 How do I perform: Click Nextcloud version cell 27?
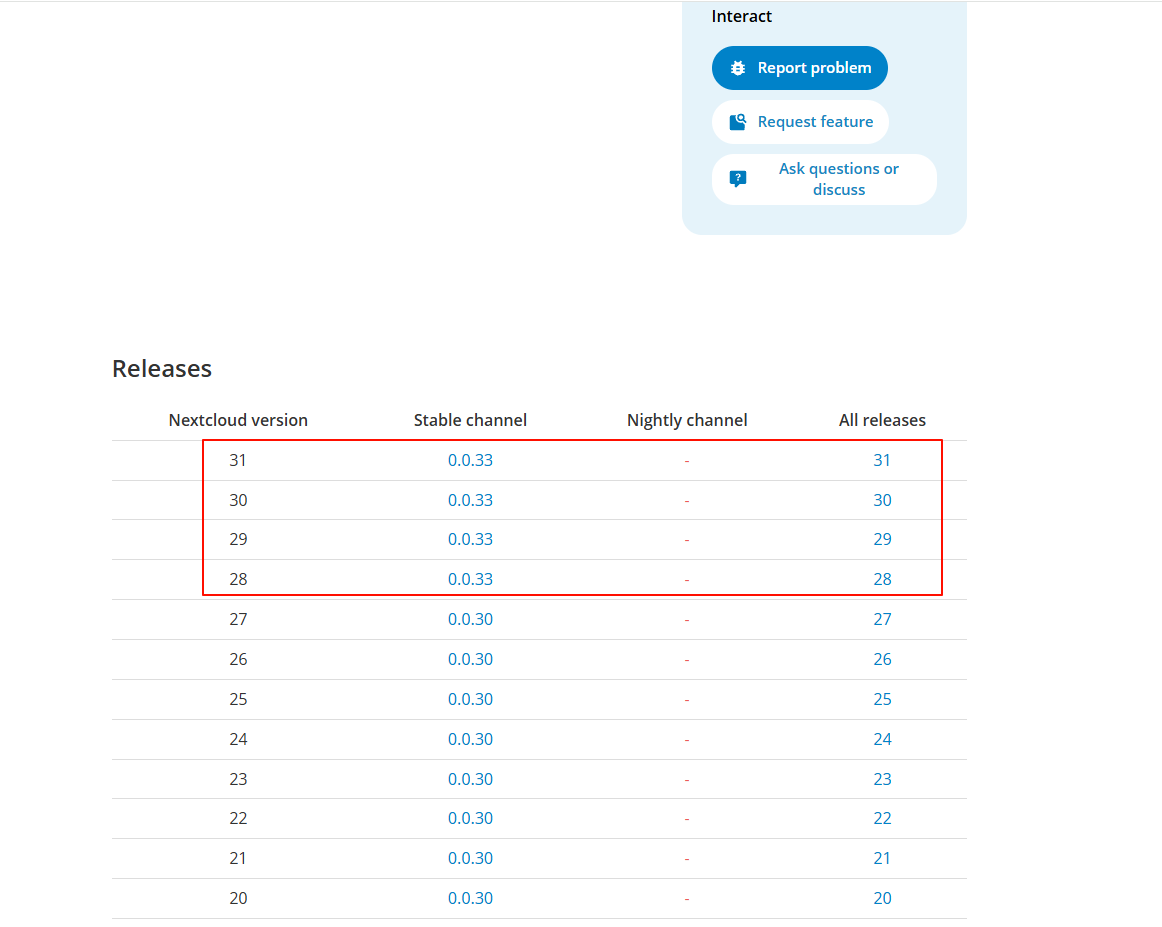(x=238, y=619)
